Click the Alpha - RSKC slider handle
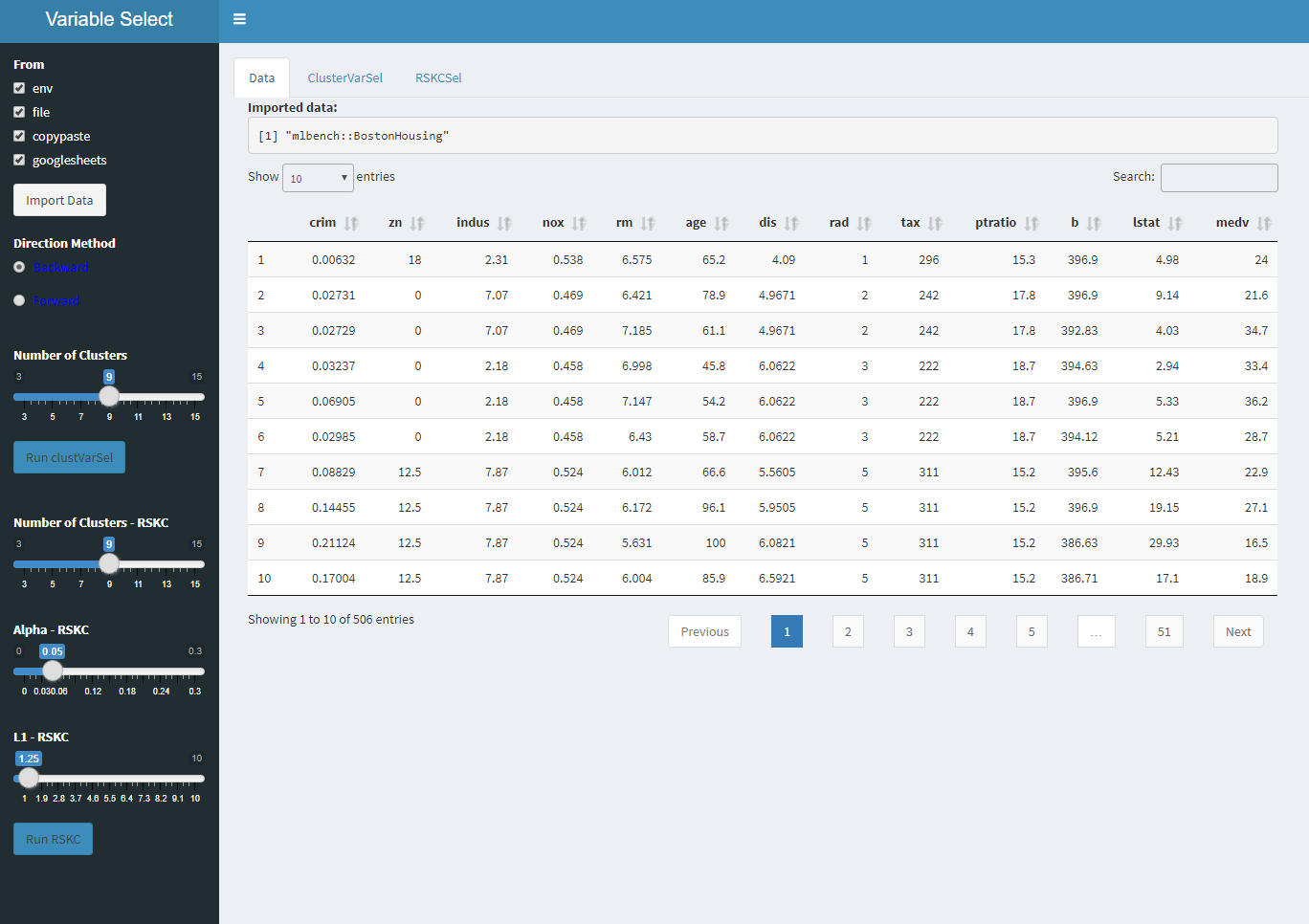1309x924 pixels. point(53,671)
